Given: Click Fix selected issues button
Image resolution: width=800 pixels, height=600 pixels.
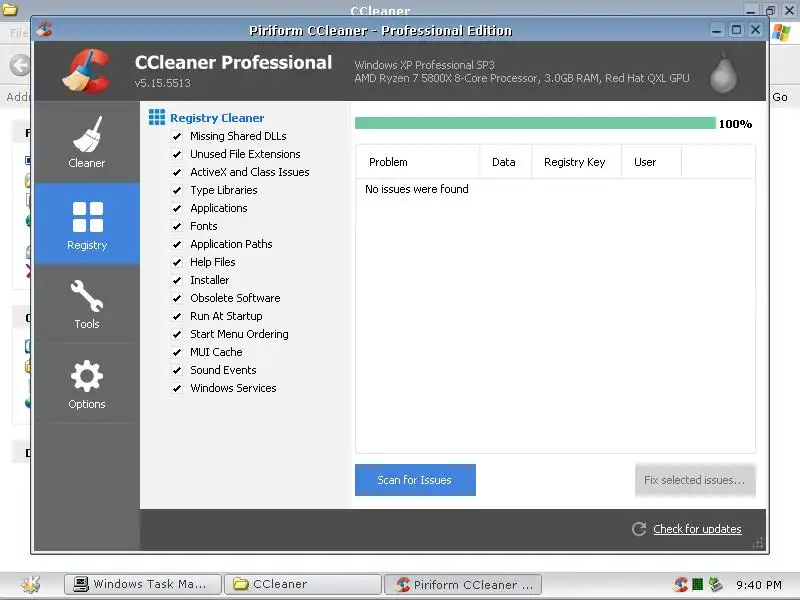Looking at the screenshot, I should (x=695, y=480).
